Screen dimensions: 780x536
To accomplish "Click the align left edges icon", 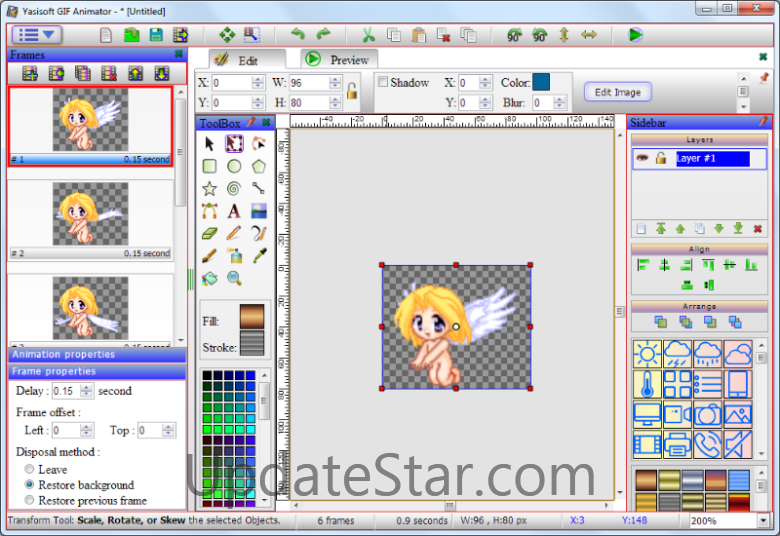I will pos(643,265).
